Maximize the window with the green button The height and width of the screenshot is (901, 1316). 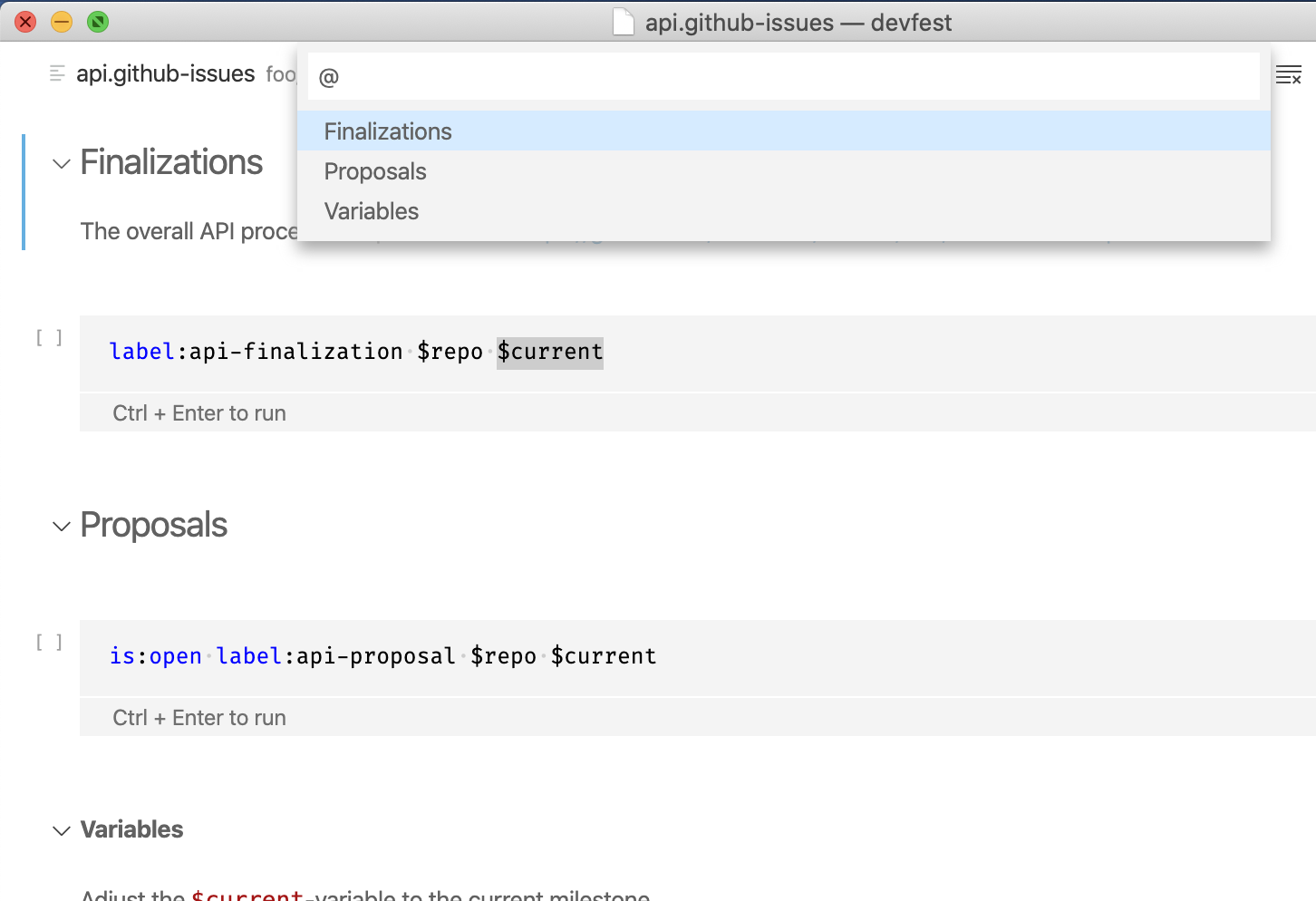pos(98,22)
